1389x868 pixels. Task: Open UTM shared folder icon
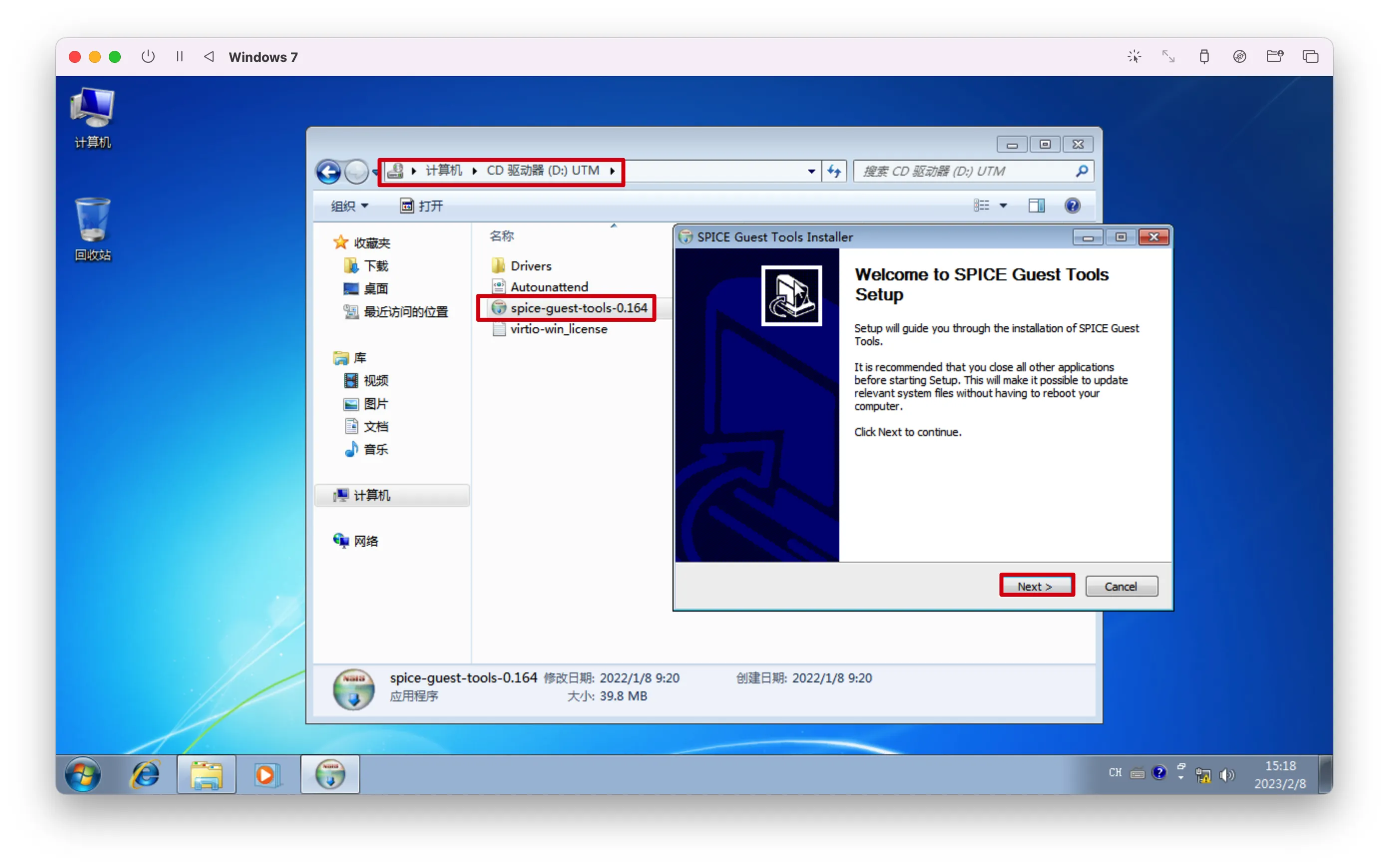tap(1274, 56)
